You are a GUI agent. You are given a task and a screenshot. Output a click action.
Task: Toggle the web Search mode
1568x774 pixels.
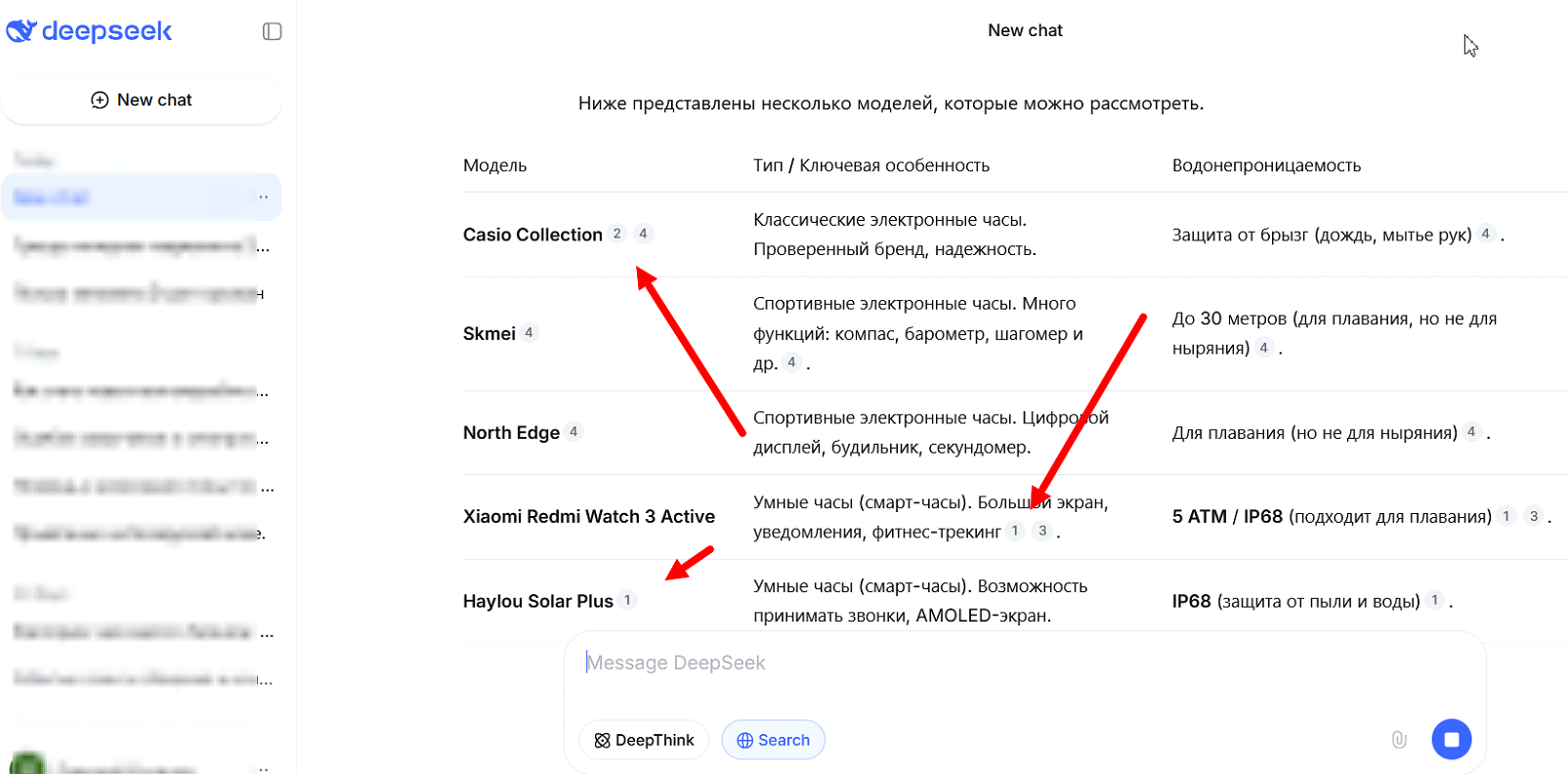pyautogui.click(x=773, y=740)
